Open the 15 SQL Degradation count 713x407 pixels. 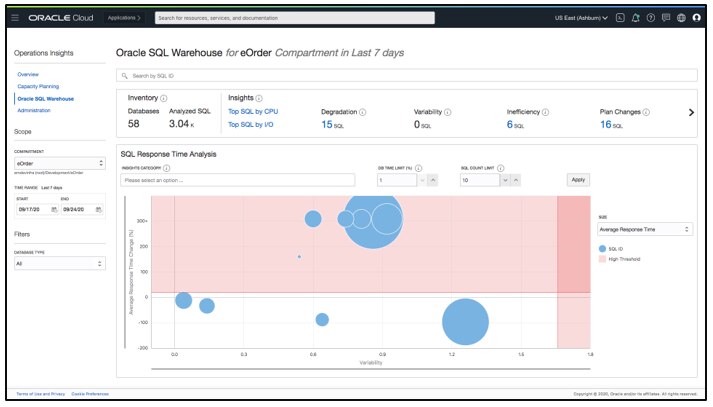click(x=332, y=124)
